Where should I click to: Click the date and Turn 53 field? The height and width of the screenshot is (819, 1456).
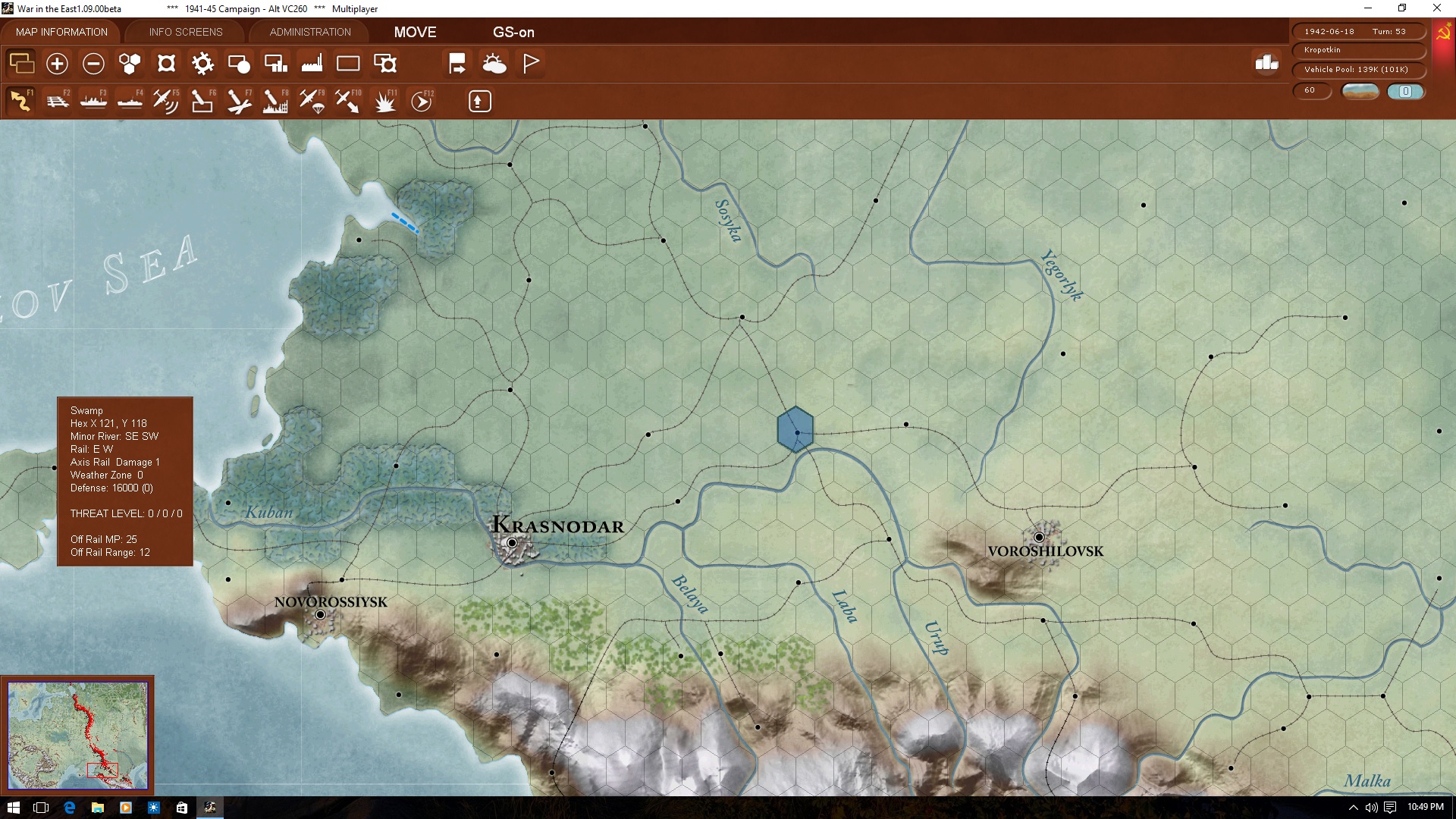pyautogui.click(x=1359, y=31)
